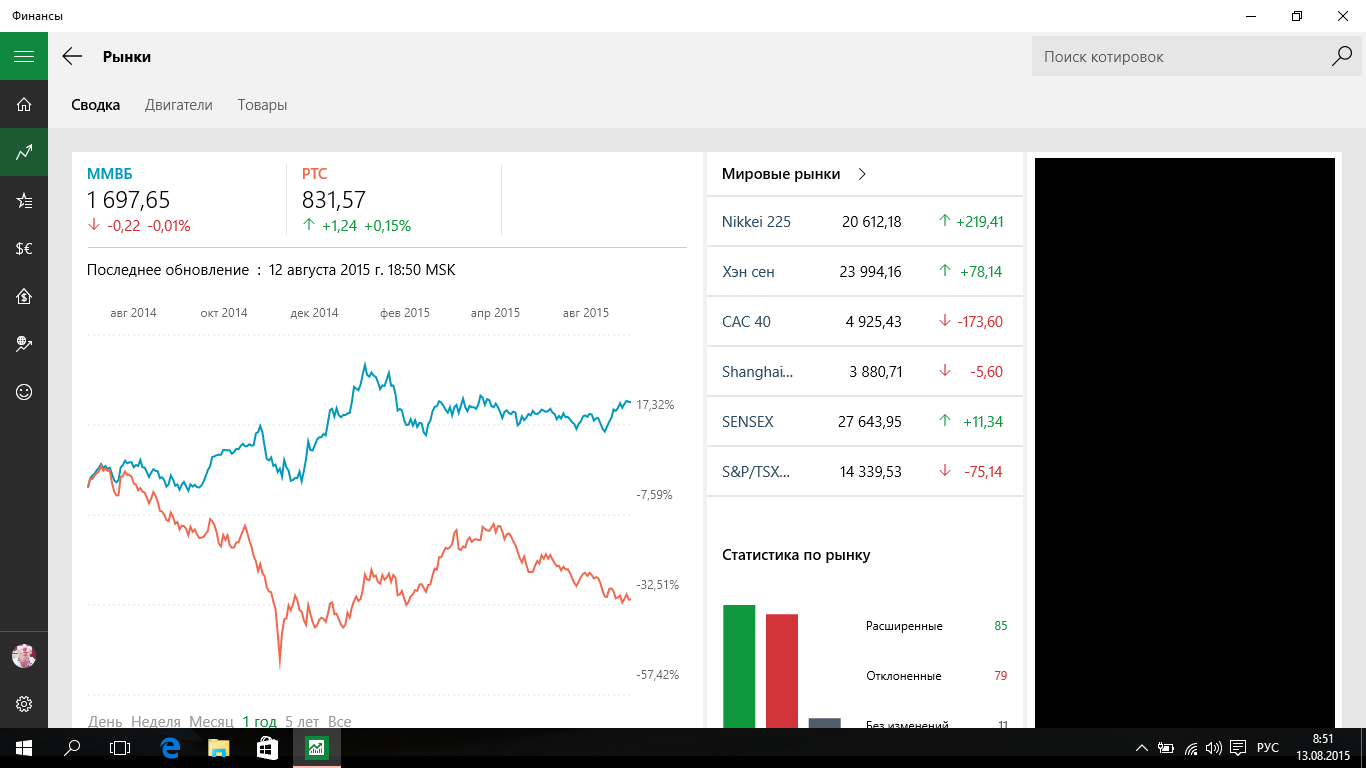Click the smiley Feedback icon
The height and width of the screenshot is (768, 1366).
24,392
